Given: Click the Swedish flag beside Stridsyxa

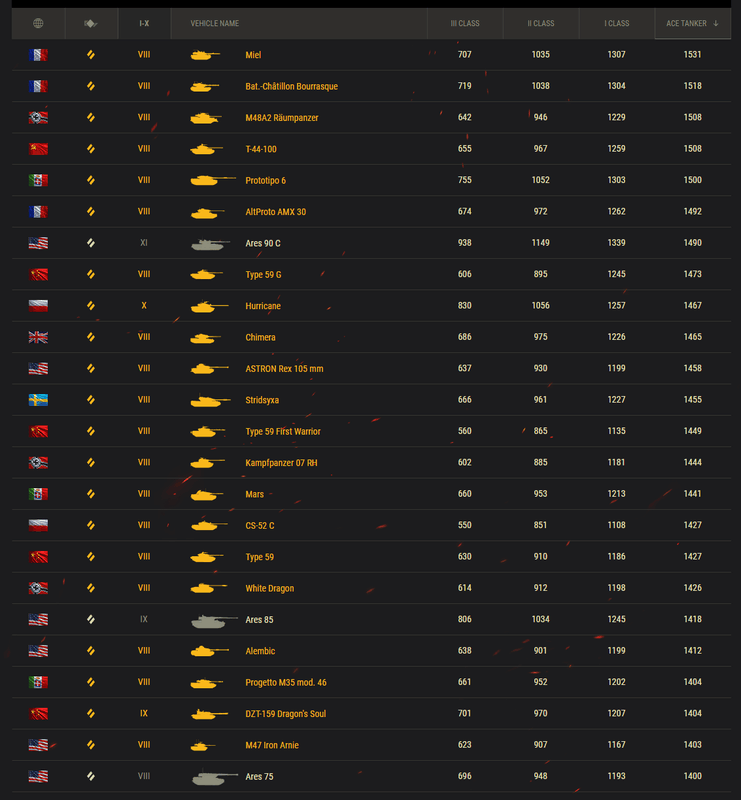Looking at the screenshot, I should (38, 400).
